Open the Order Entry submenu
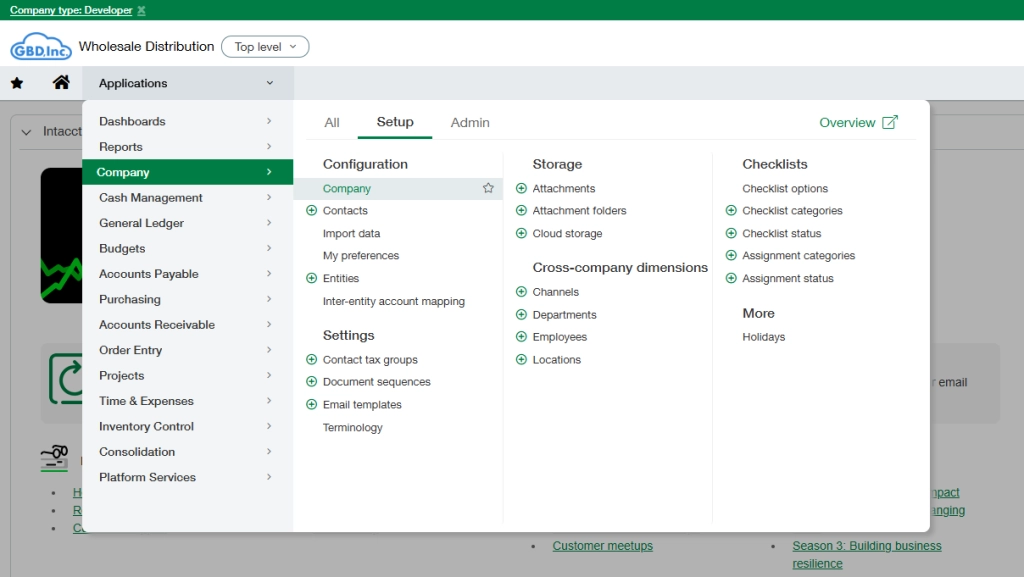The height and width of the screenshot is (577, 1024). pyautogui.click(x=187, y=350)
